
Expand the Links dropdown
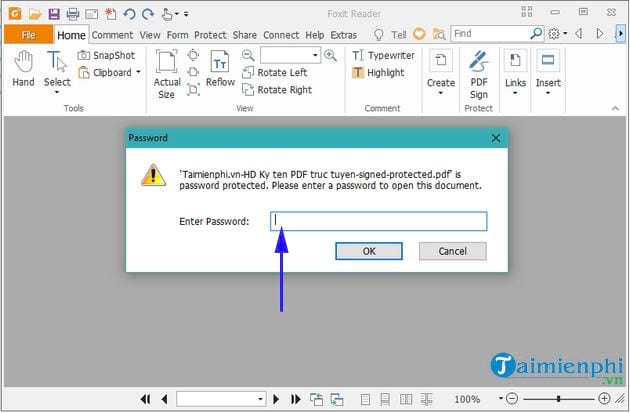click(x=515, y=72)
